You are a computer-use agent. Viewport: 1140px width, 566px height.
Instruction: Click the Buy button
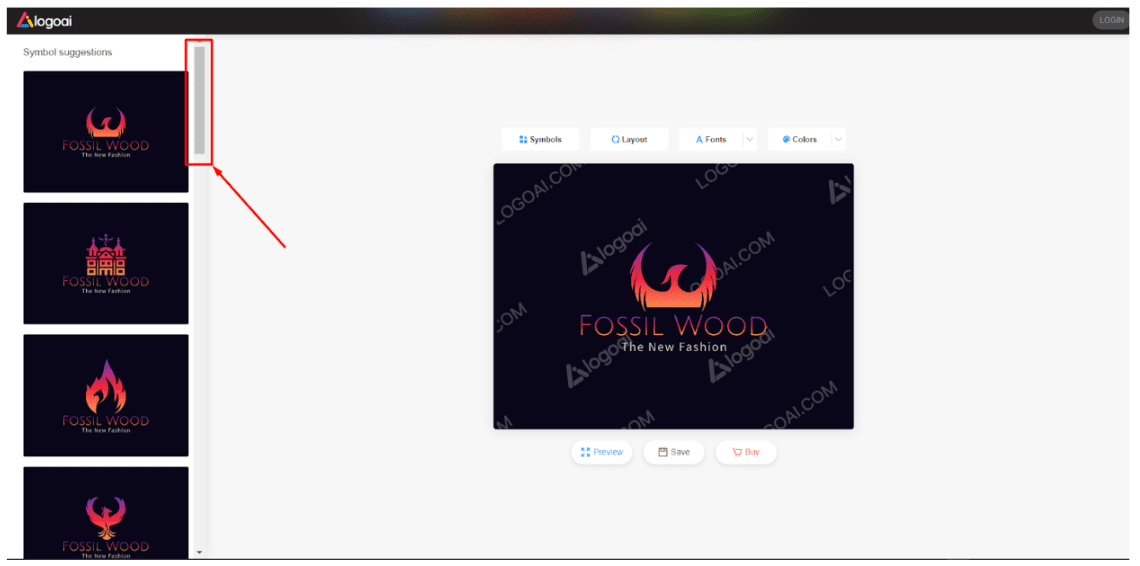[x=746, y=452]
